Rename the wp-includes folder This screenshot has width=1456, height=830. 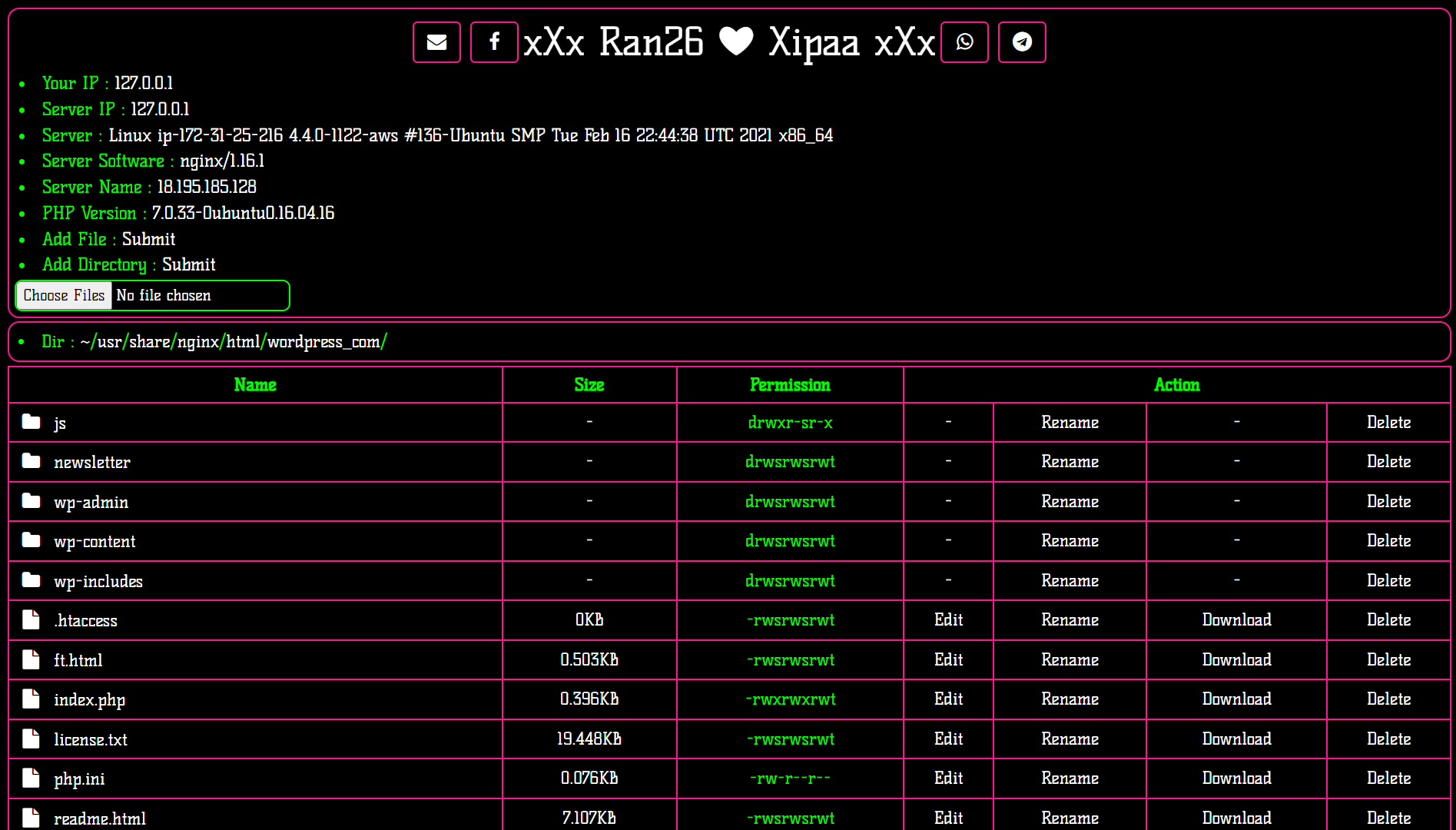[x=1070, y=580]
